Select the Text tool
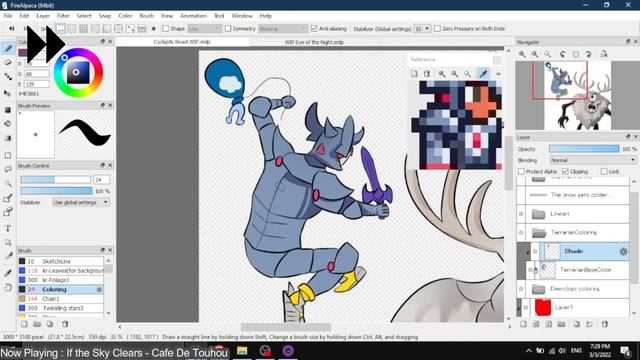The width and height of the screenshot is (640, 360). click(x=8, y=229)
